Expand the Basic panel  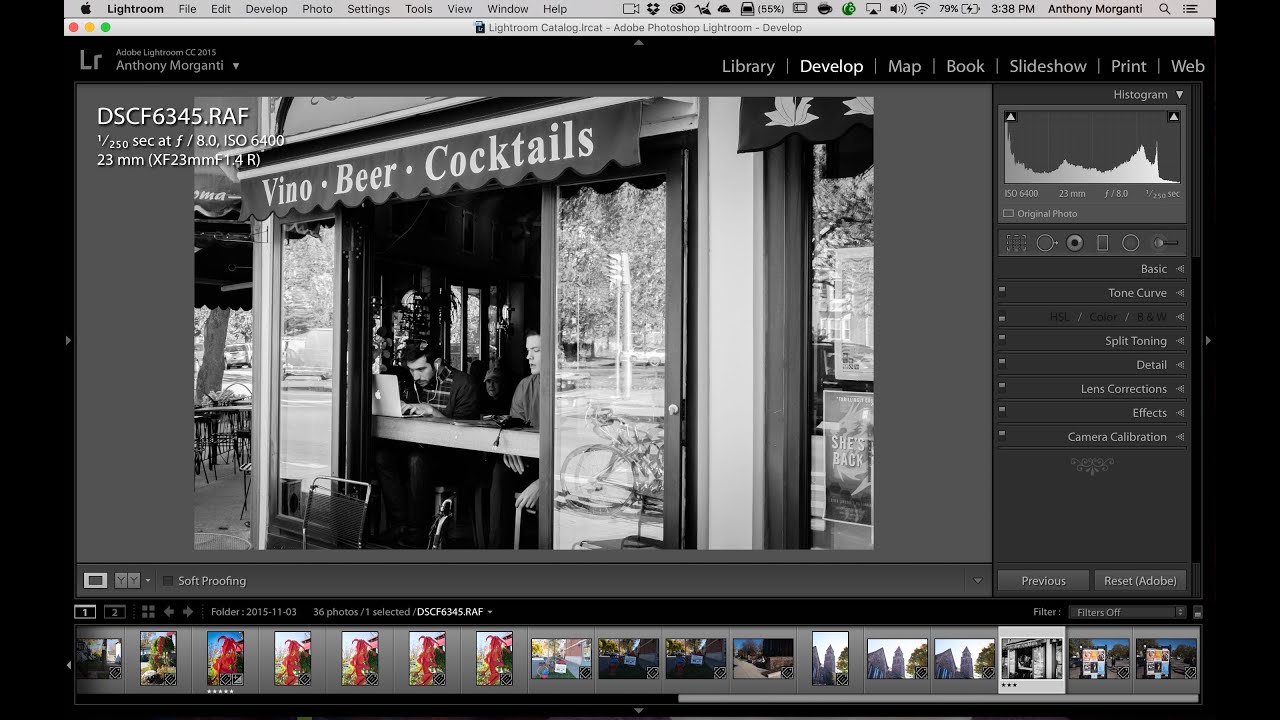coord(1180,269)
